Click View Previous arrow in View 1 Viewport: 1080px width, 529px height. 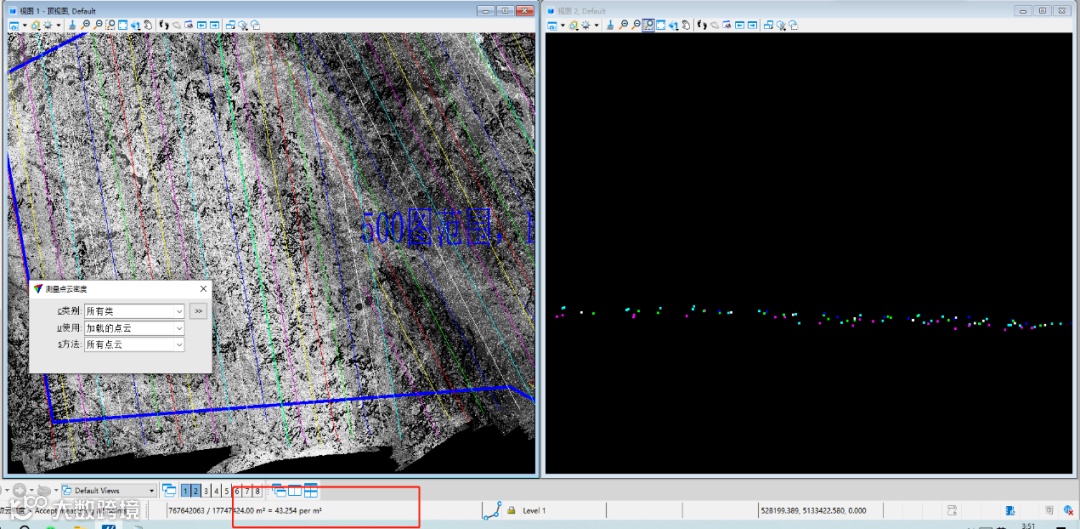tap(202, 25)
